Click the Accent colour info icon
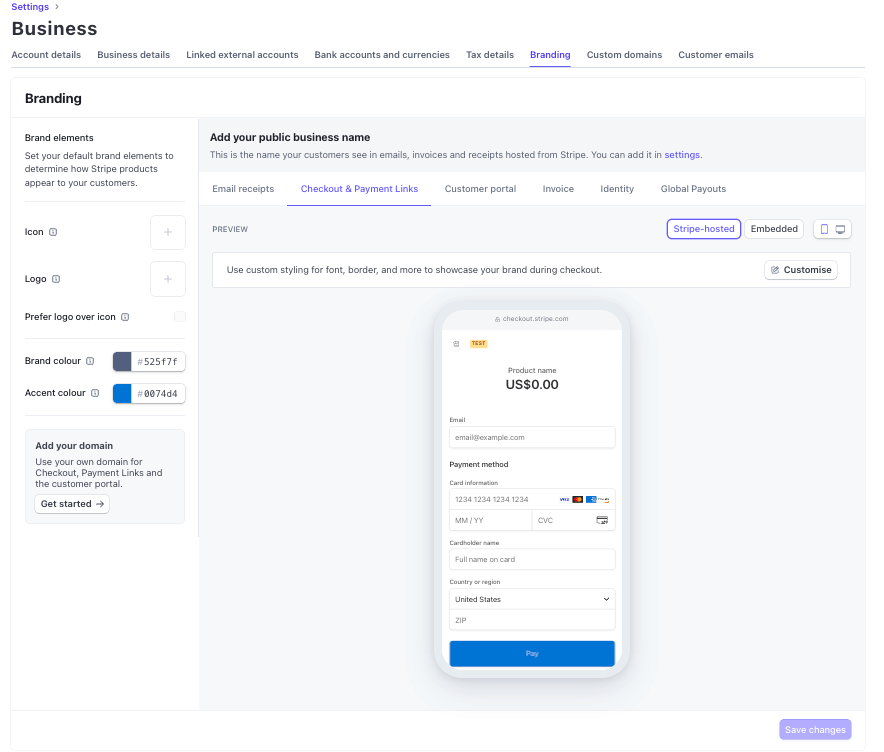The image size is (884, 752). [x=95, y=393]
